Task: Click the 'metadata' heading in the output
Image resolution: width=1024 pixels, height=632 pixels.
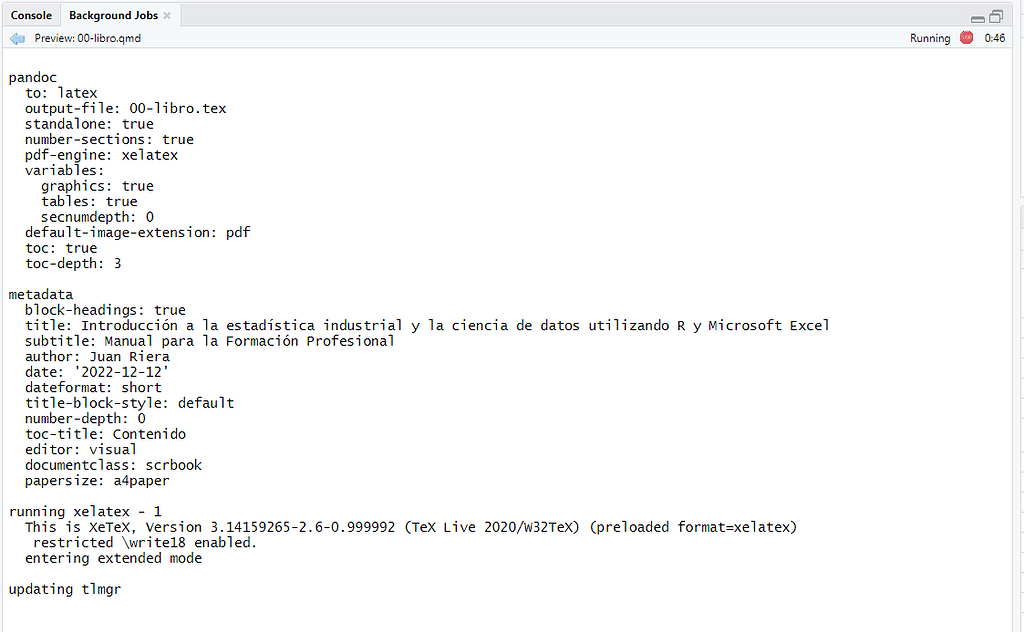Action: click(40, 295)
